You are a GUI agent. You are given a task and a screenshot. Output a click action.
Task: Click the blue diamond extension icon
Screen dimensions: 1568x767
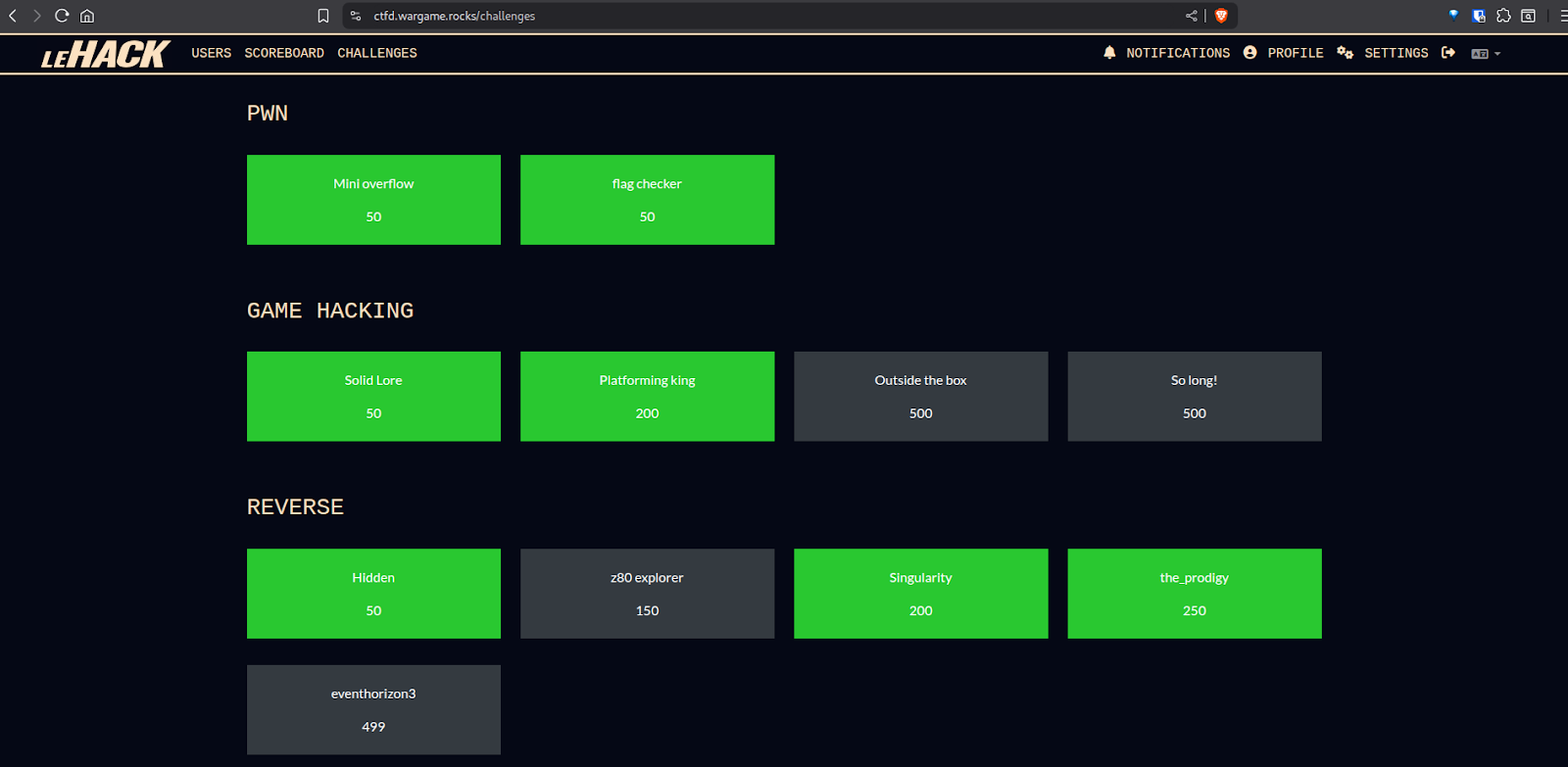coord(1453,15)
